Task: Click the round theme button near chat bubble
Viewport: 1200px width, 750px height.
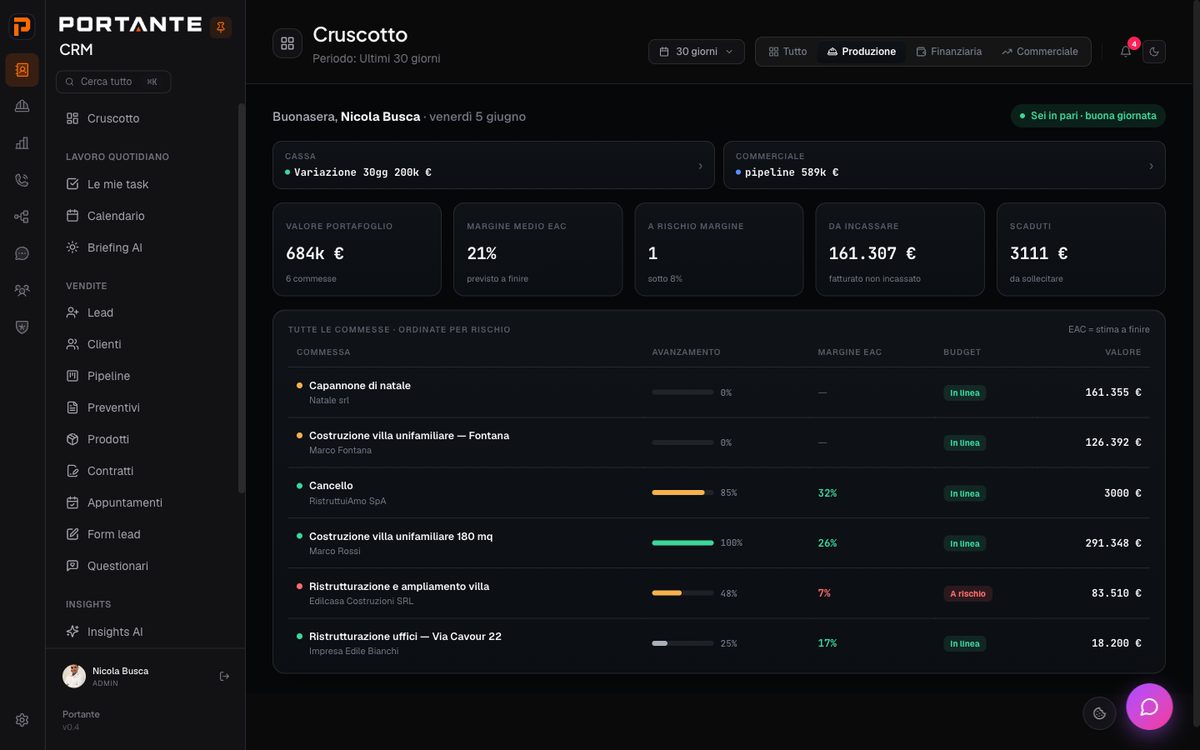Action: pos(1099,713)
